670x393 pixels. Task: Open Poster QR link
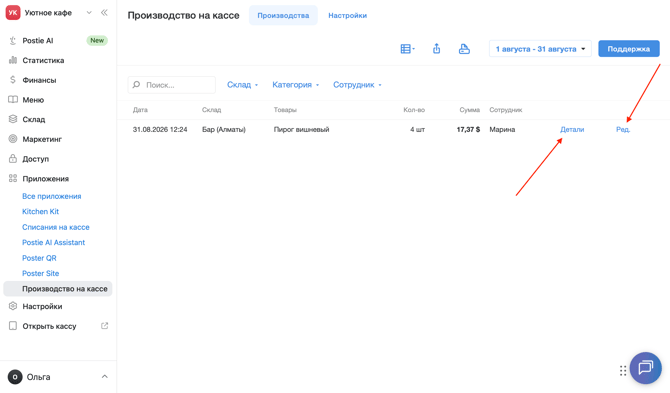point(39,258)
